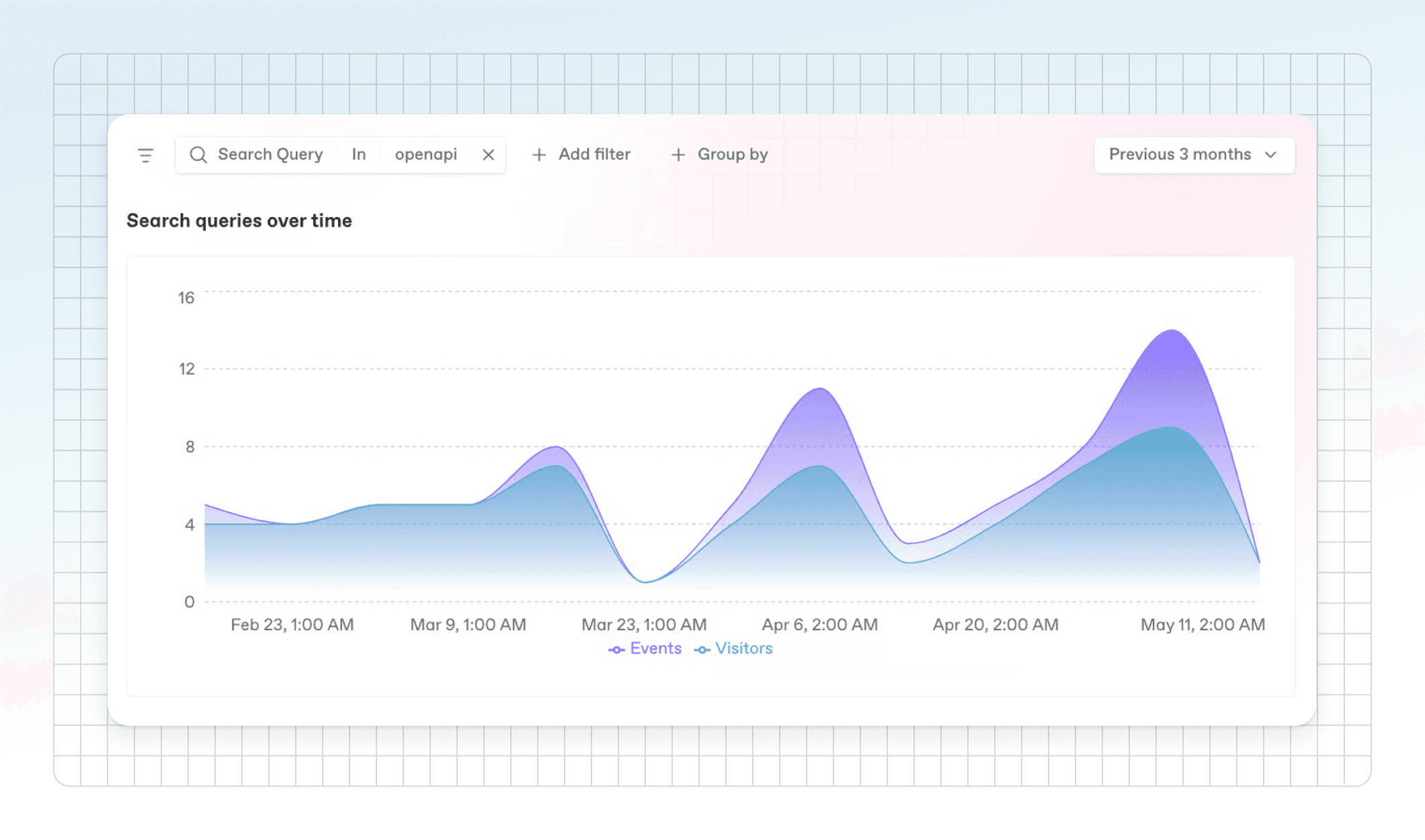Viewport: 1425px width, 840px height.
Task: Click the Group by button
Action: [x=720, y=155]
